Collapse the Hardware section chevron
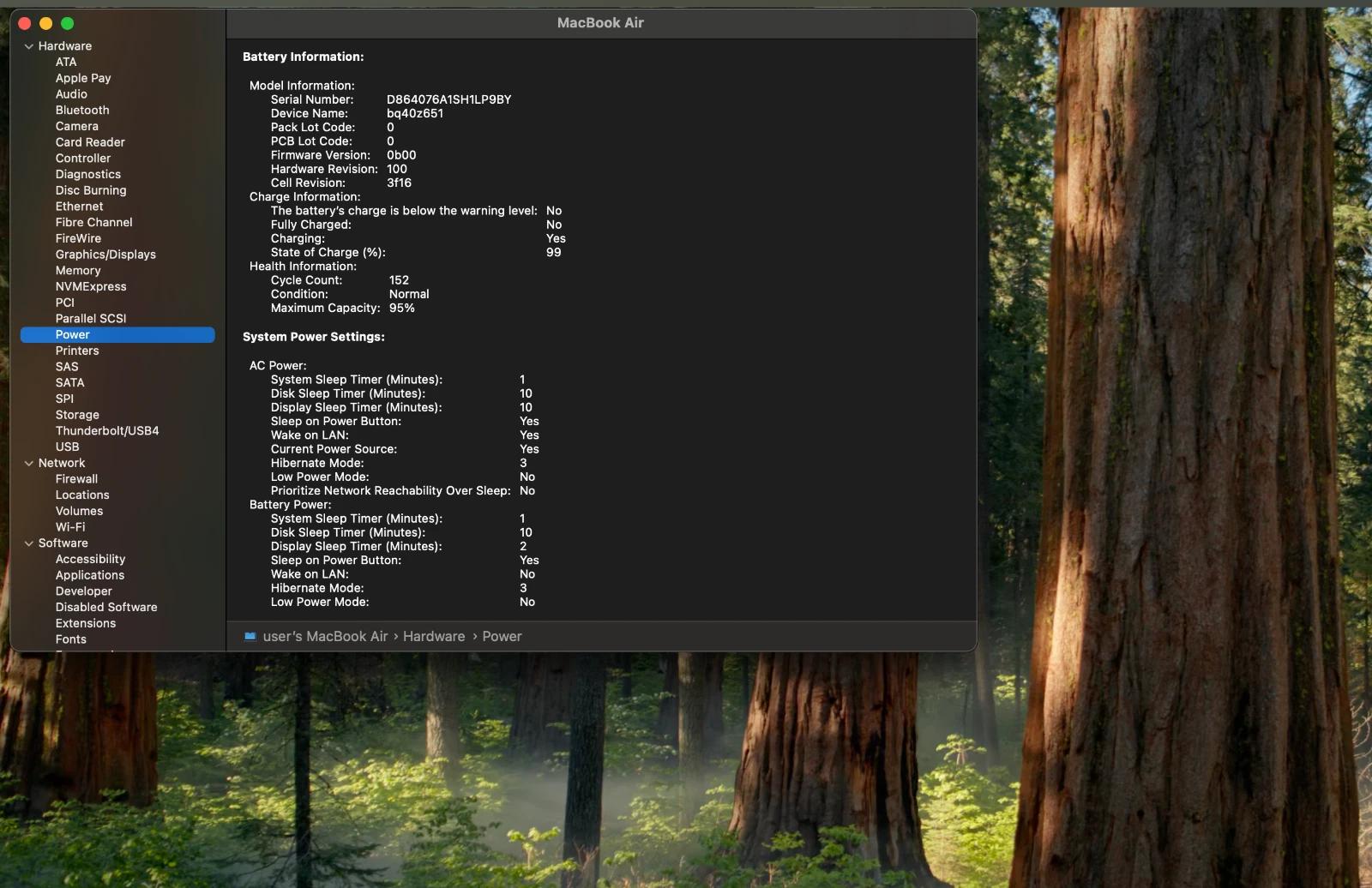This screenshot has width=1372, height=888. (29, 46)
